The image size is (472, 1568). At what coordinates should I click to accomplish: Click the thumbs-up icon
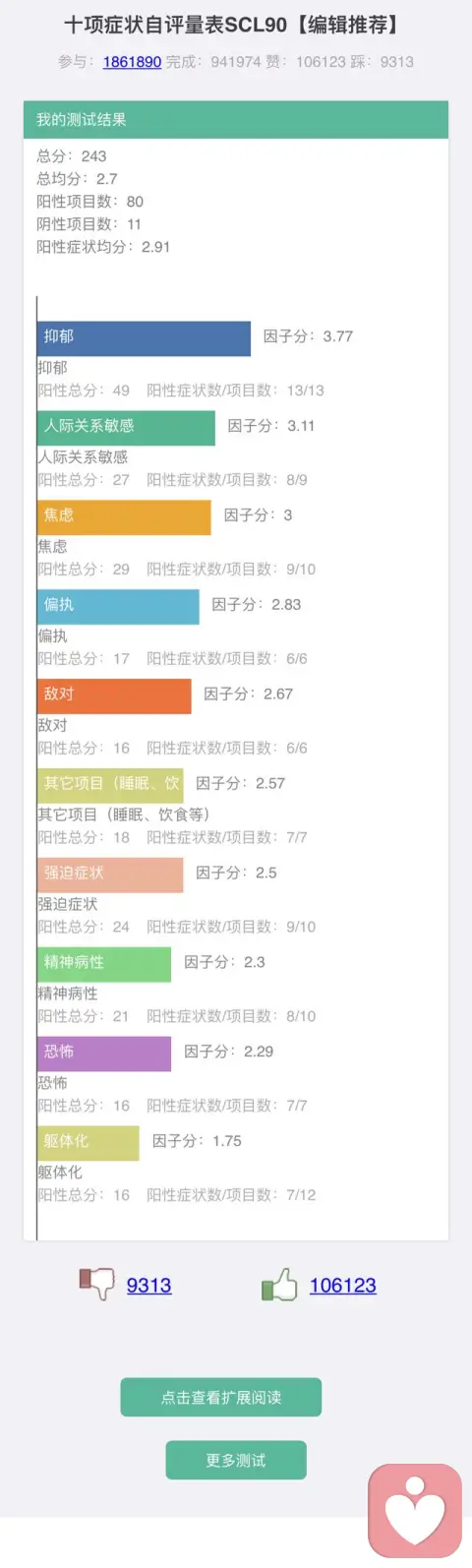(279, 1284)
